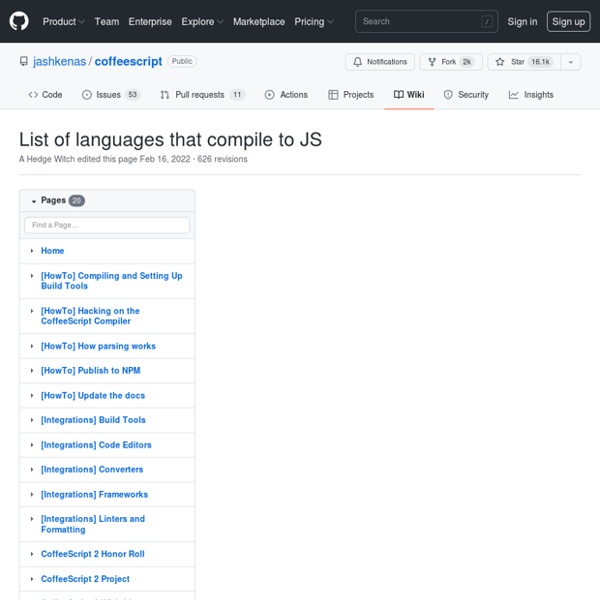This screenshot has height=600, width=600.
Task: Click the Projects table icon
Action: click(x=333, y=95)
